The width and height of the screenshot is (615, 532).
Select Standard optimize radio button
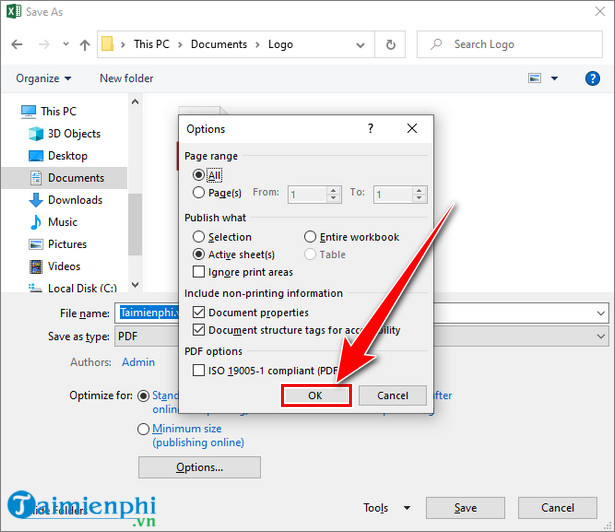[x=143, y=396]
